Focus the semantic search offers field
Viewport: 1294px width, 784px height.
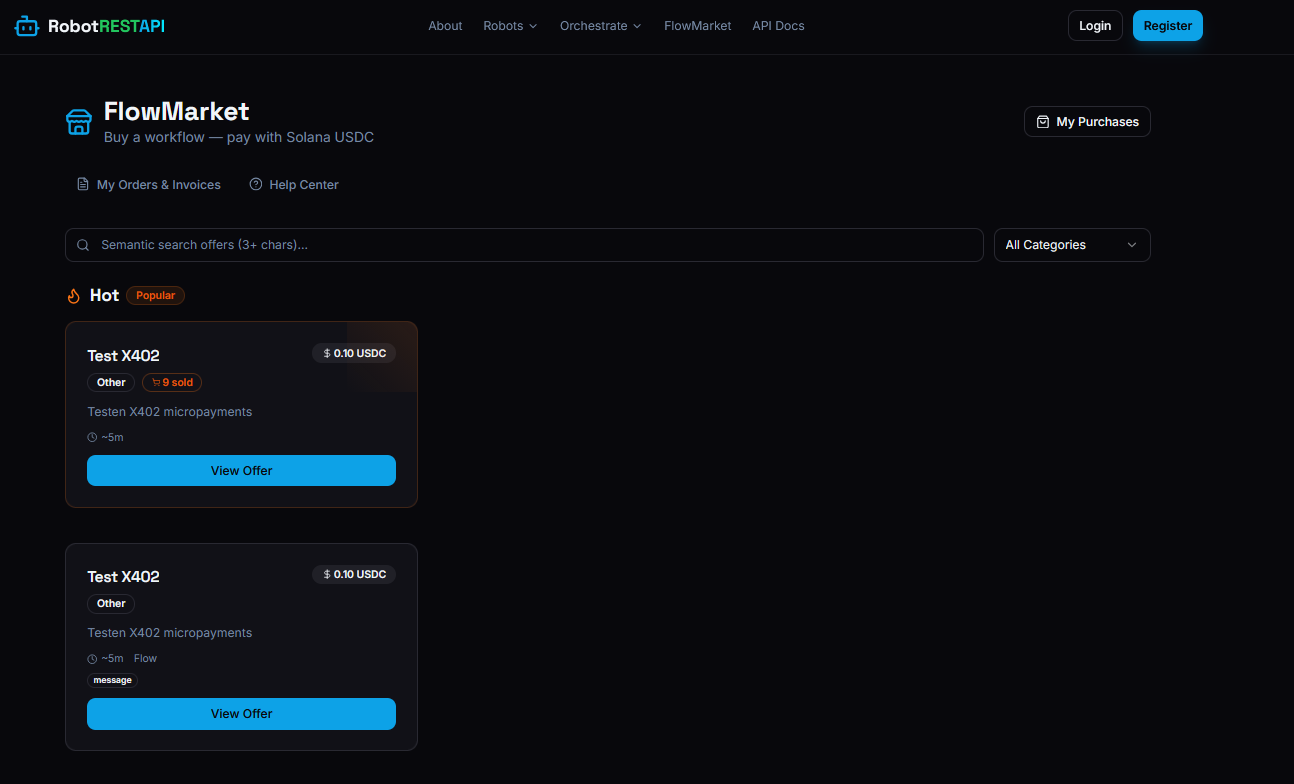coord(530,245)
